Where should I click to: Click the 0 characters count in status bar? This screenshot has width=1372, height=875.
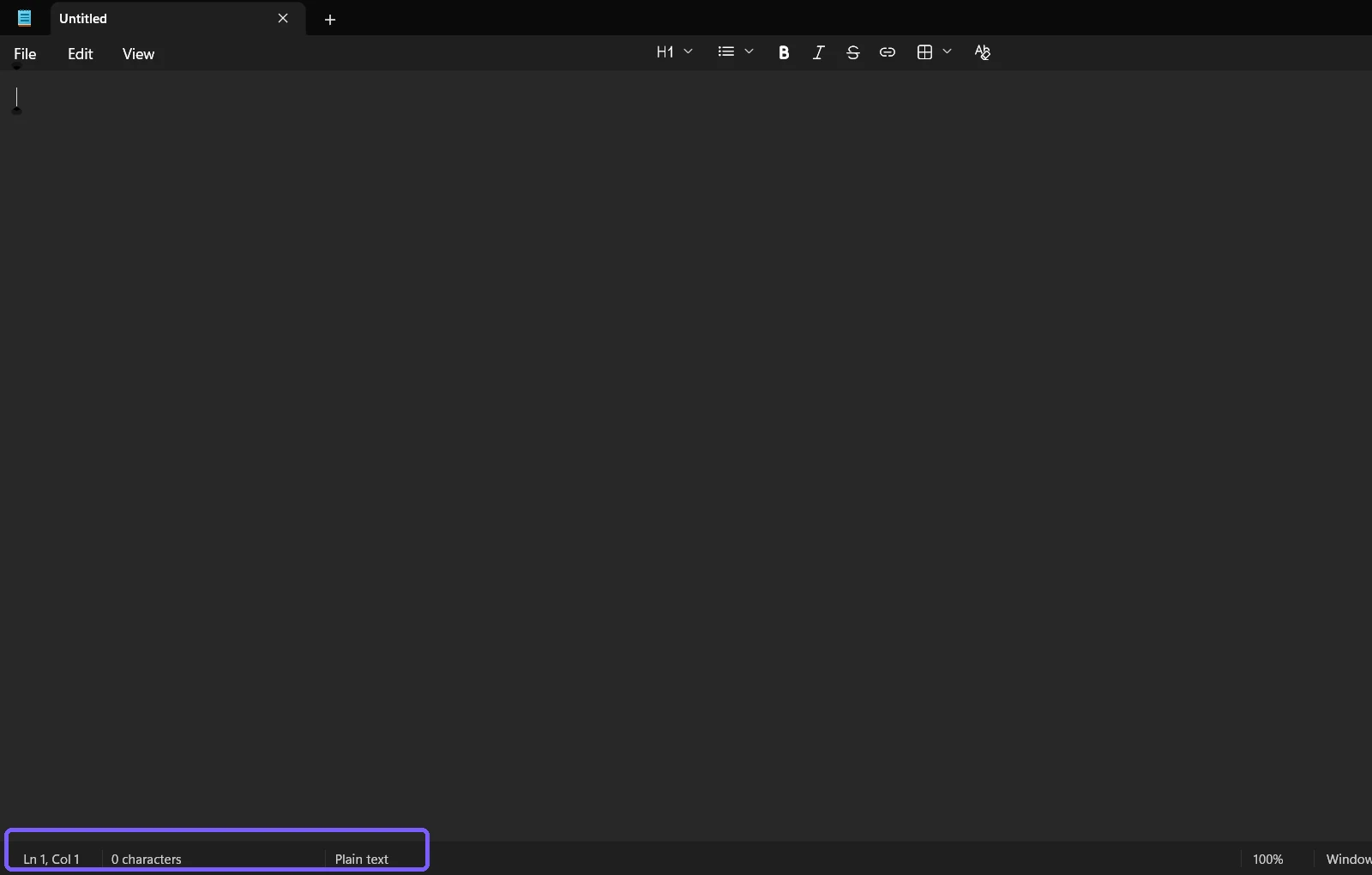point(147,859)
